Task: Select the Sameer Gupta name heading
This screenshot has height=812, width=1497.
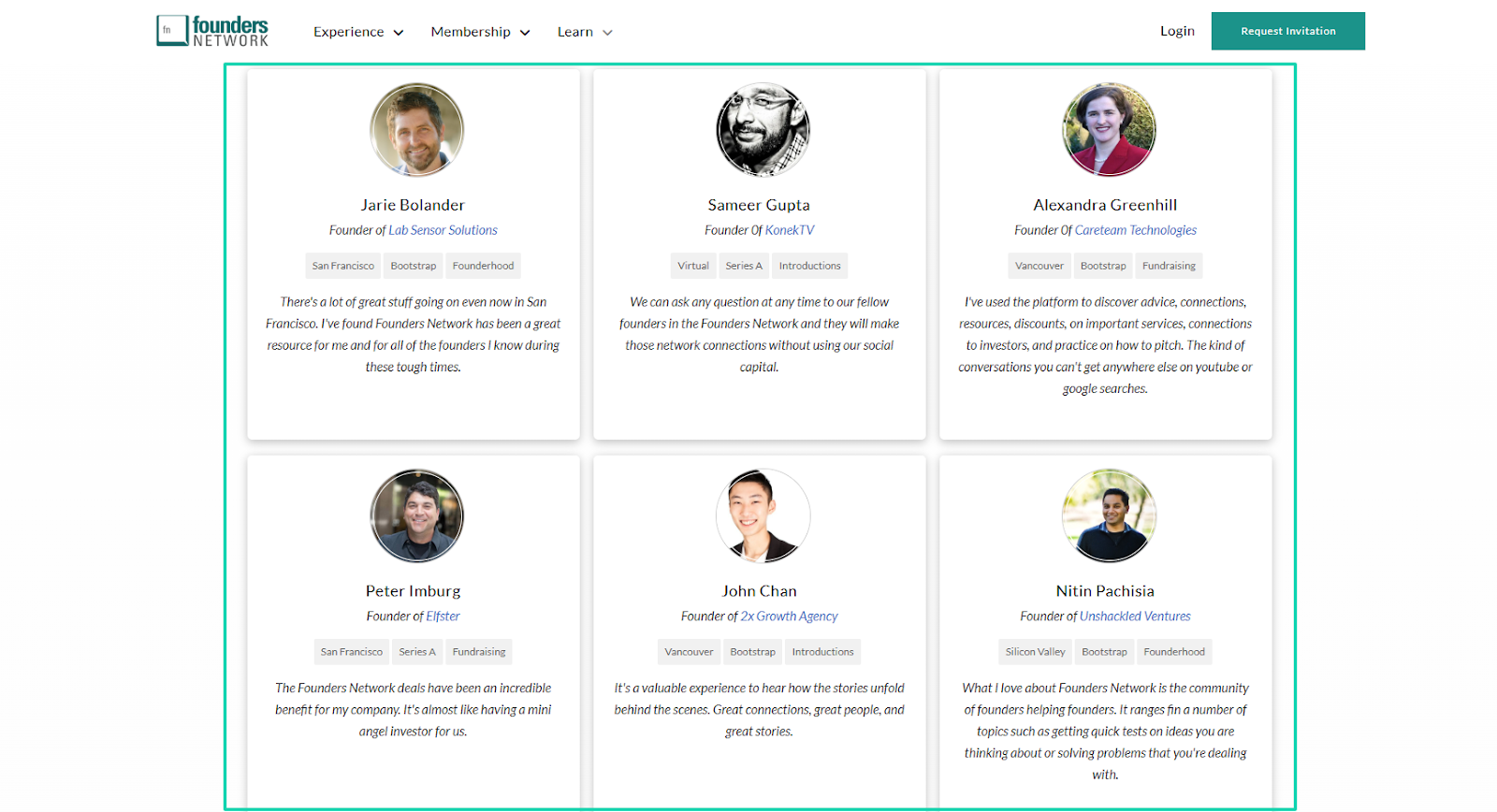Action: click(x=759, y=205)
